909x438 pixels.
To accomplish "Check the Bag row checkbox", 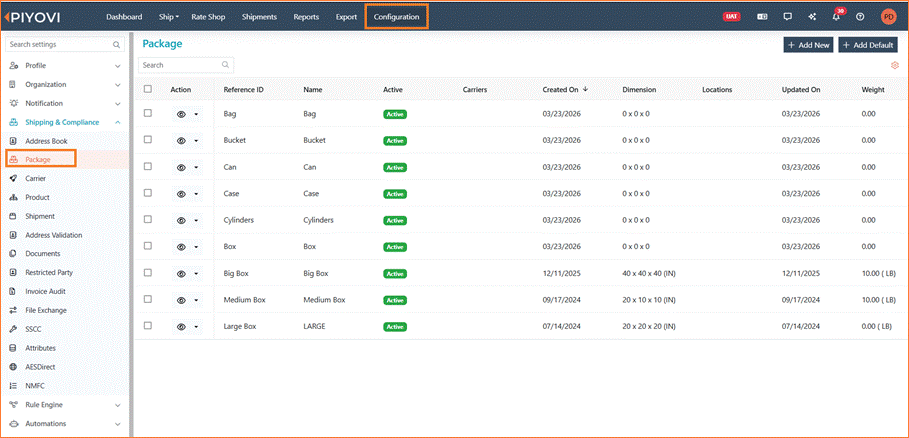I will [148, 113].
